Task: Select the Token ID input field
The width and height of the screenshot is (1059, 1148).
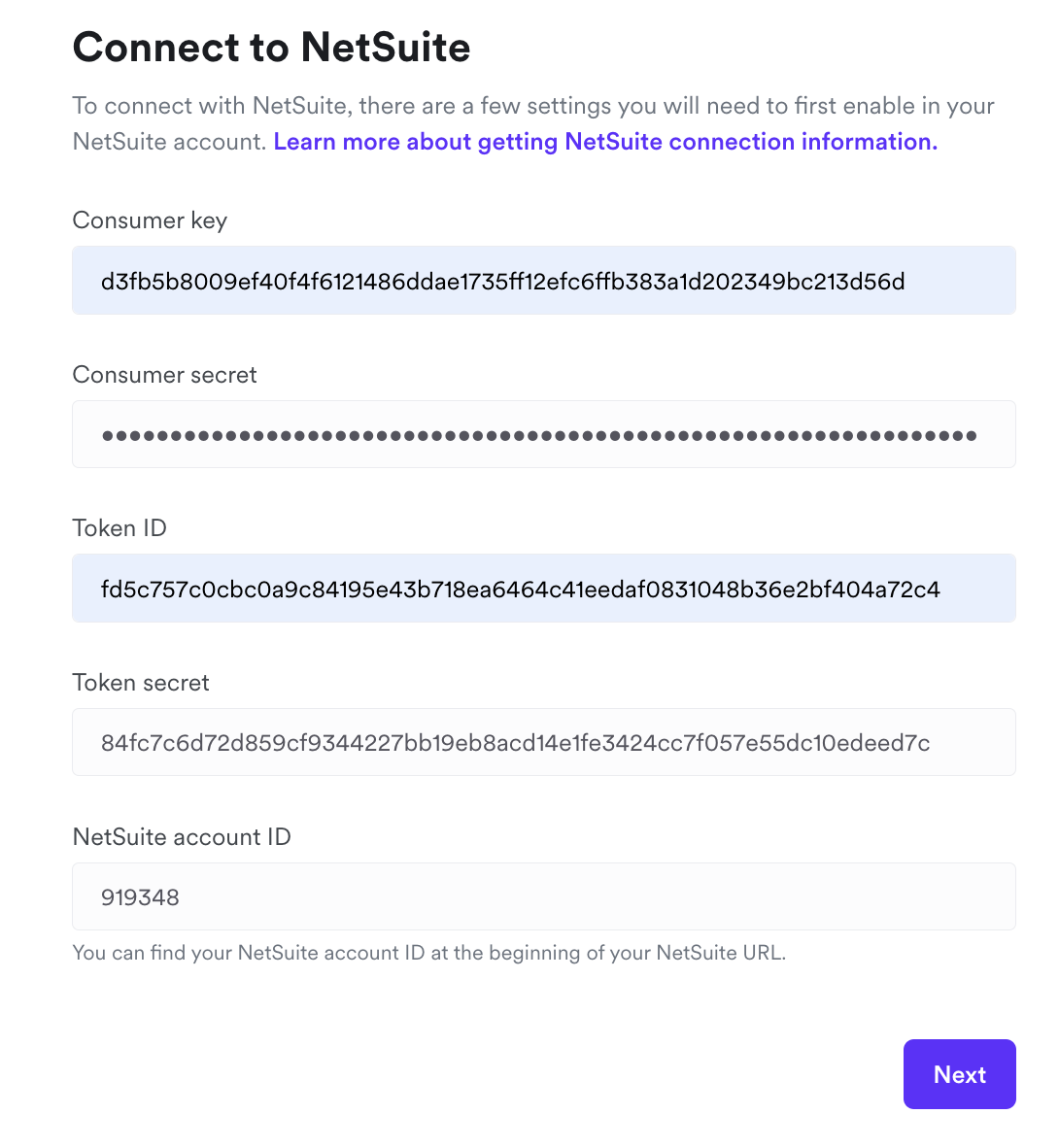Action: [x=543, y=588]
